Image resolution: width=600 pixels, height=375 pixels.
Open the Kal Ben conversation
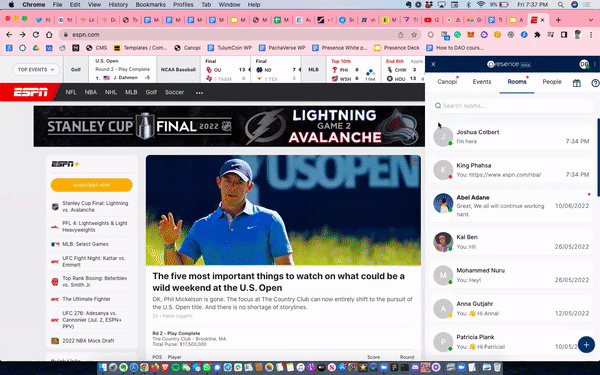(511, 241)
